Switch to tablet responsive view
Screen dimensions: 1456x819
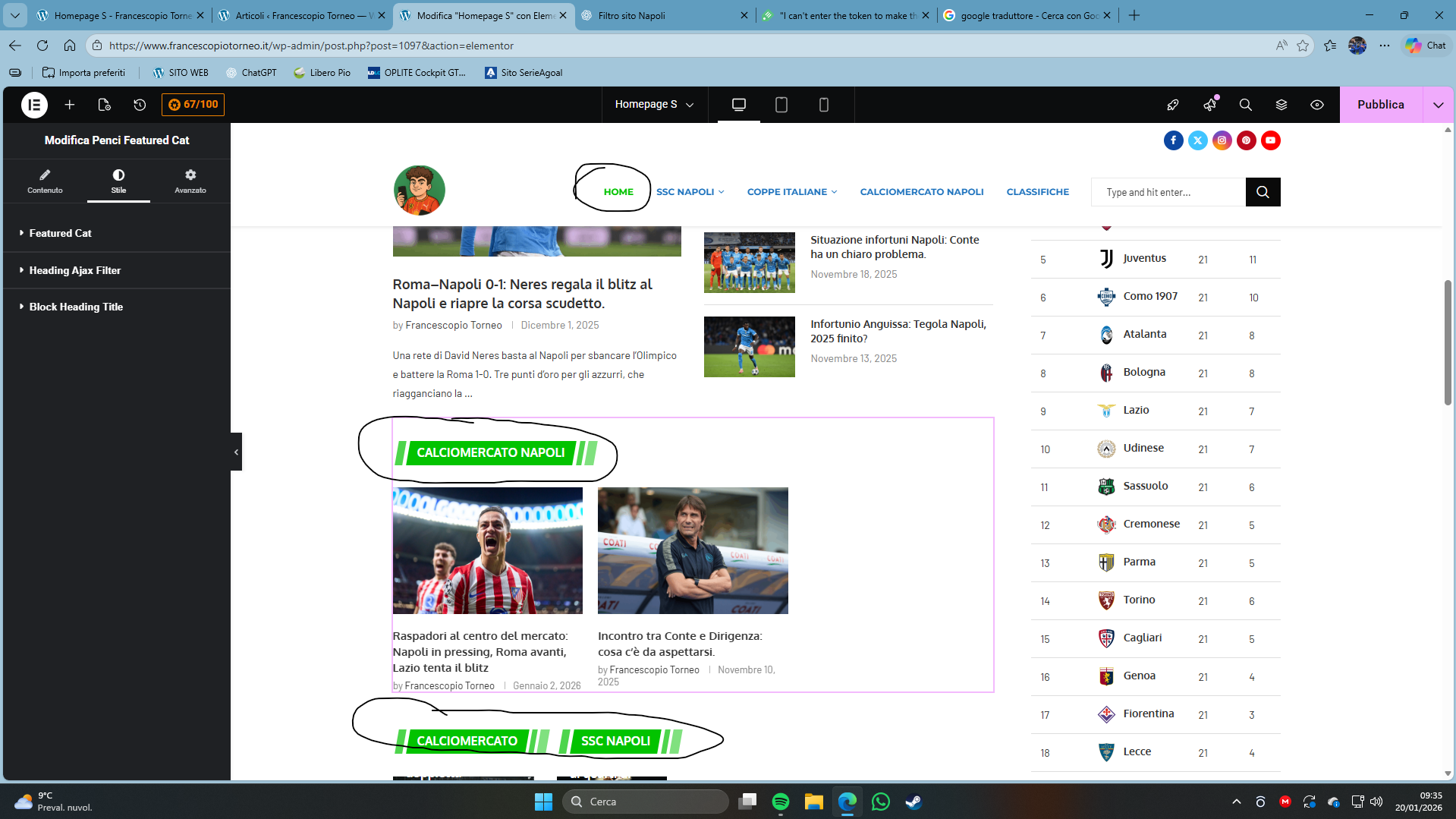[x=781, y=105]
